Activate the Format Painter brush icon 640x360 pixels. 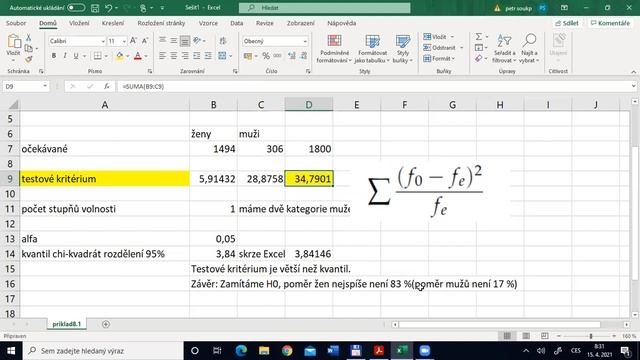(x=29, y=59)
